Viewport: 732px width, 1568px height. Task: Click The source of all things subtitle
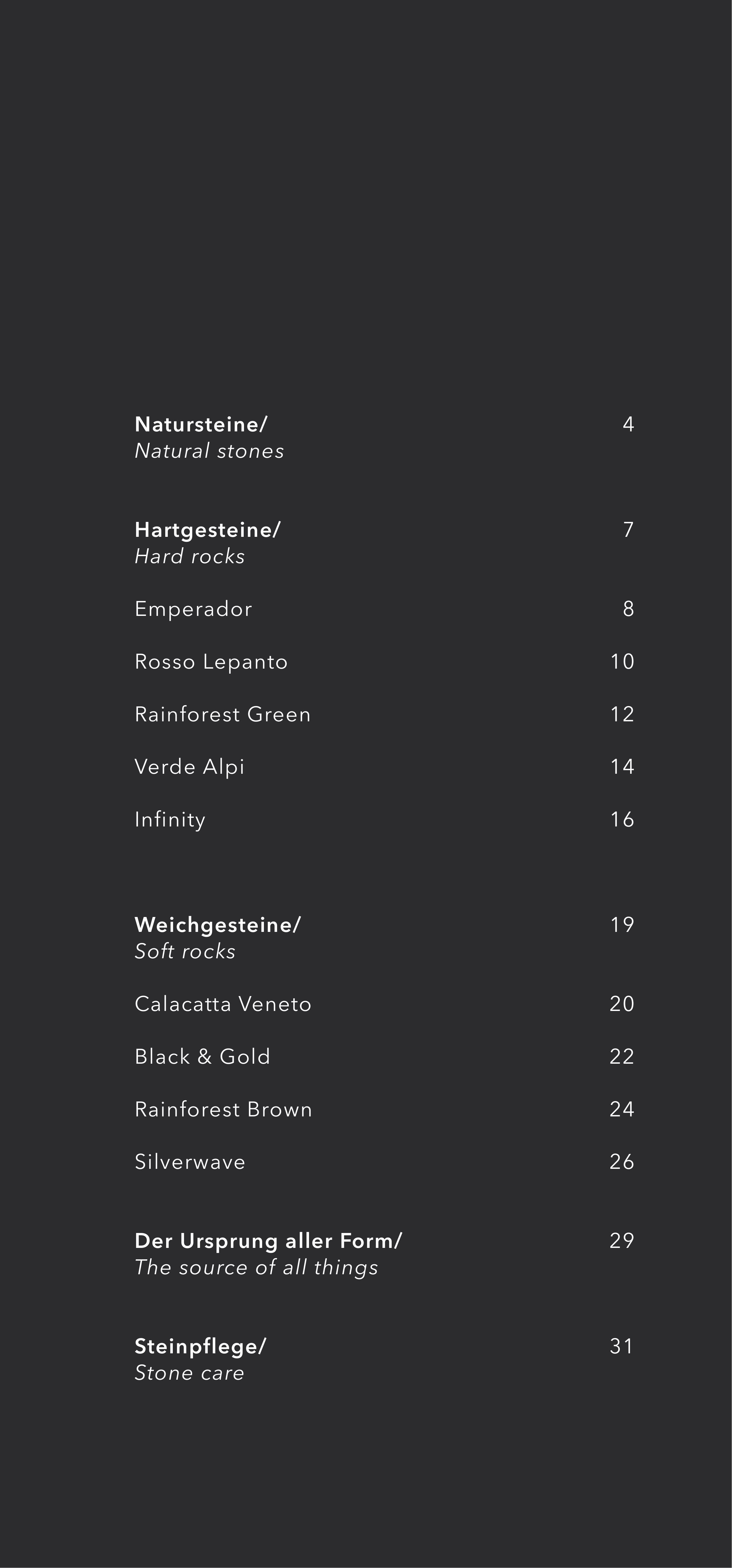click(x=256, y=1267)
